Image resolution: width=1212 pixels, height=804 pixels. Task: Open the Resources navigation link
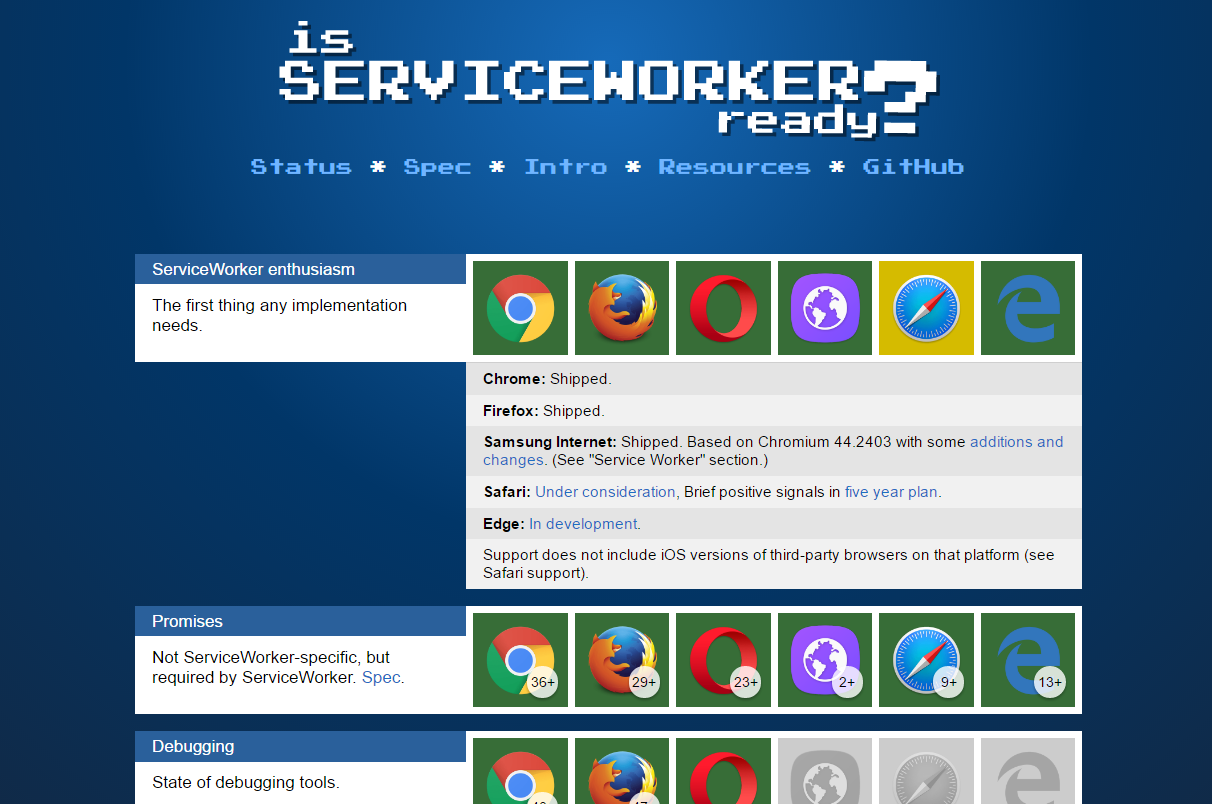pos(734,167)
